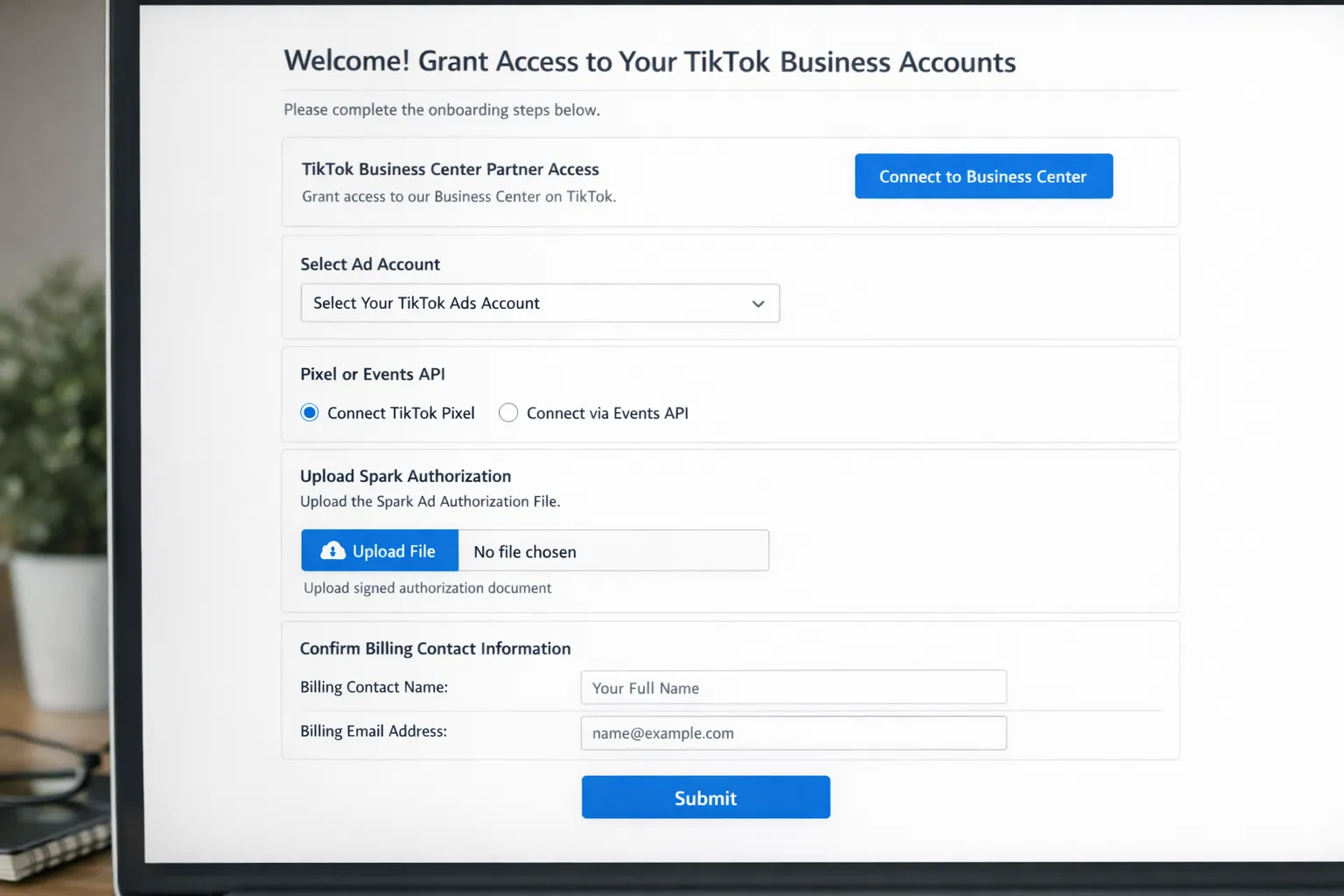Choose the Connect via Events API radio button
The width and height of the screenshot is (1344, 896).
tap(508, 413)
